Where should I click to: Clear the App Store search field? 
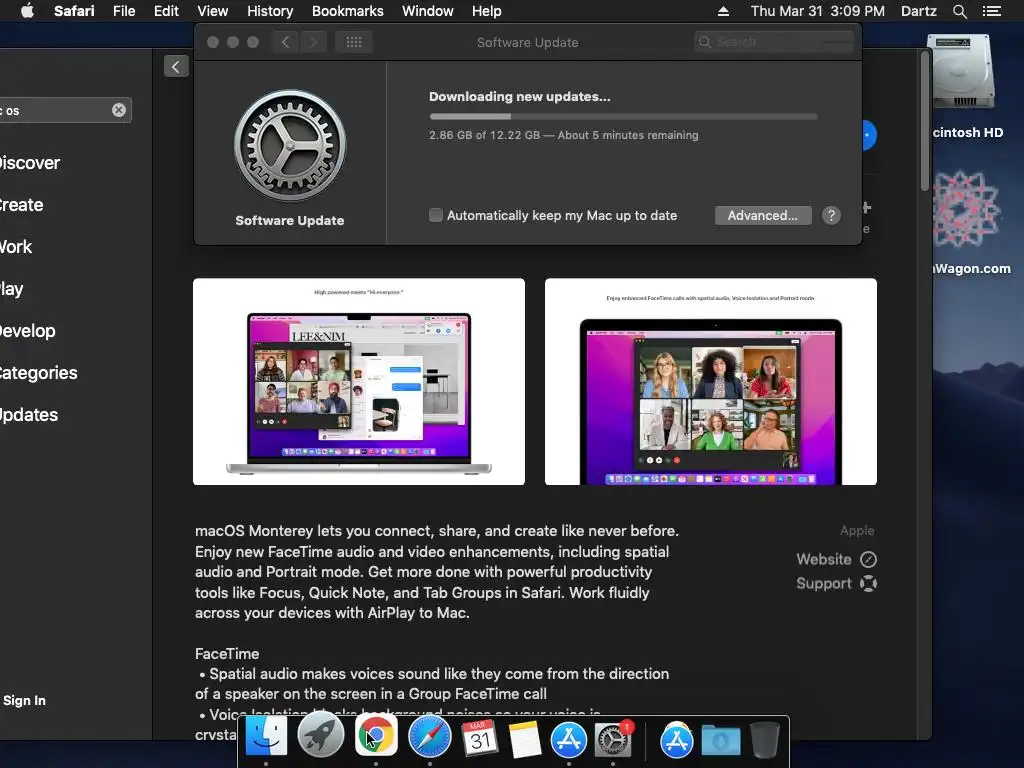pyautogui.click(x=118, y=110)
